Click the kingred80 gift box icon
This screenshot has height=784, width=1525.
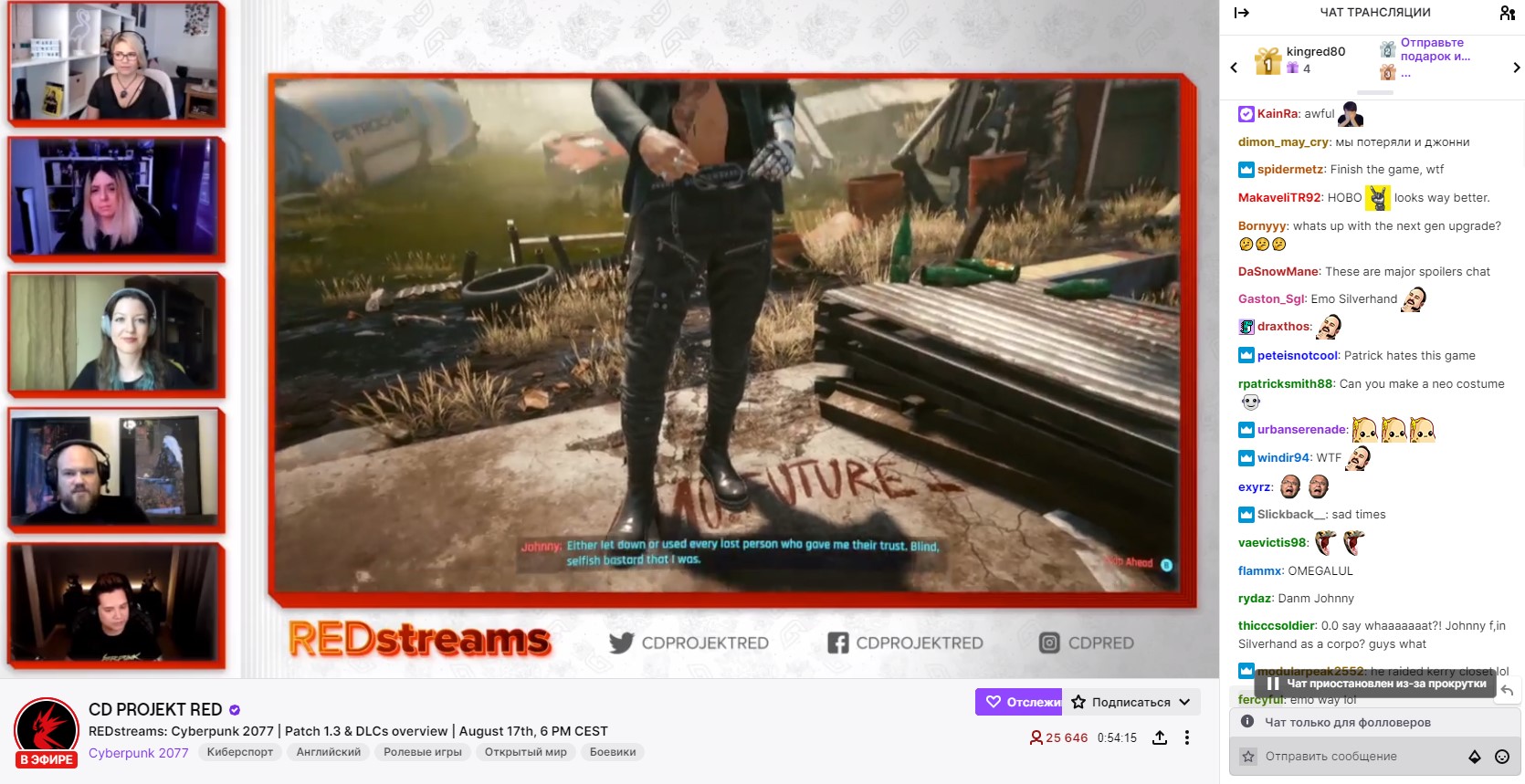tap(1267, 60)
